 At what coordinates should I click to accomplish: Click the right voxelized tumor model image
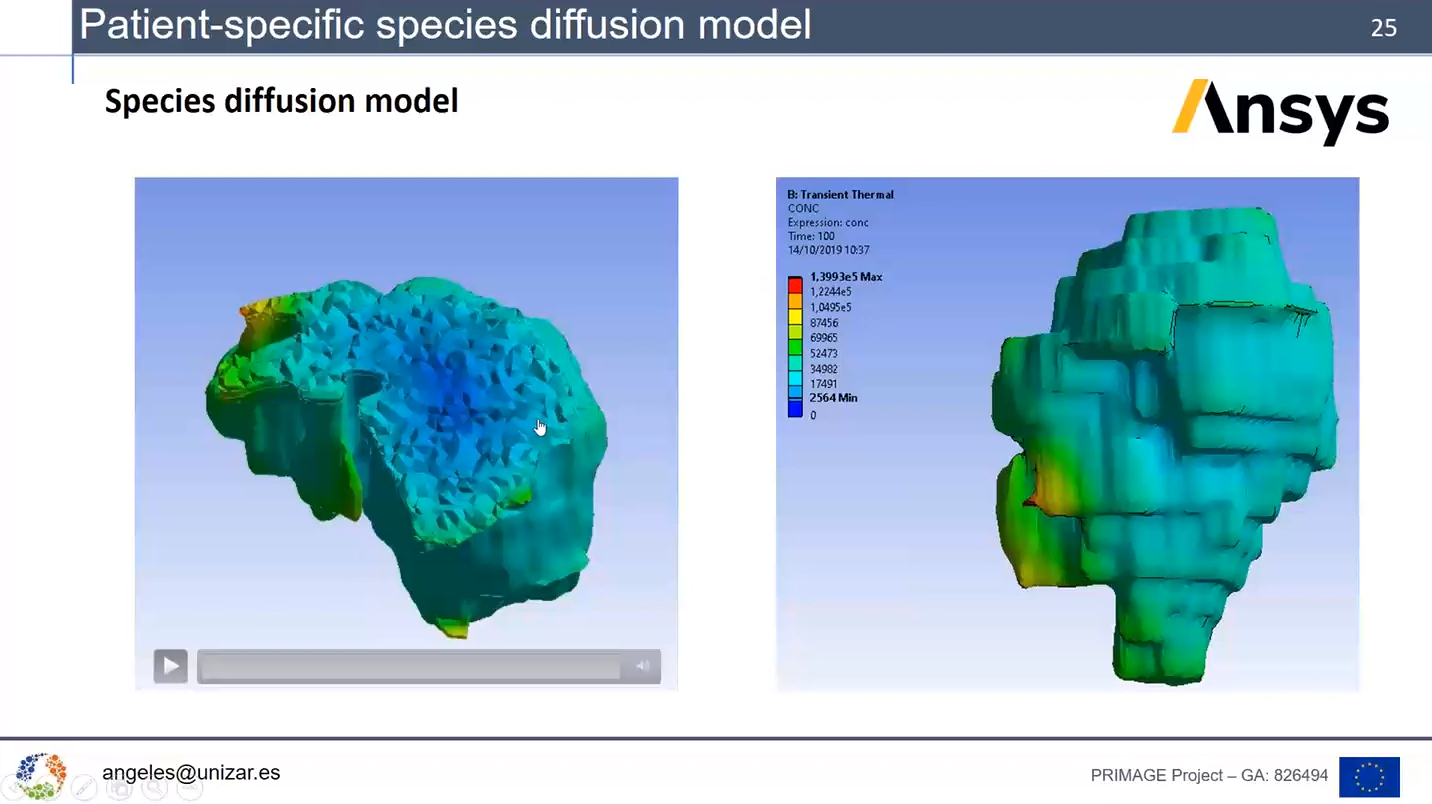click(1160, 440)
